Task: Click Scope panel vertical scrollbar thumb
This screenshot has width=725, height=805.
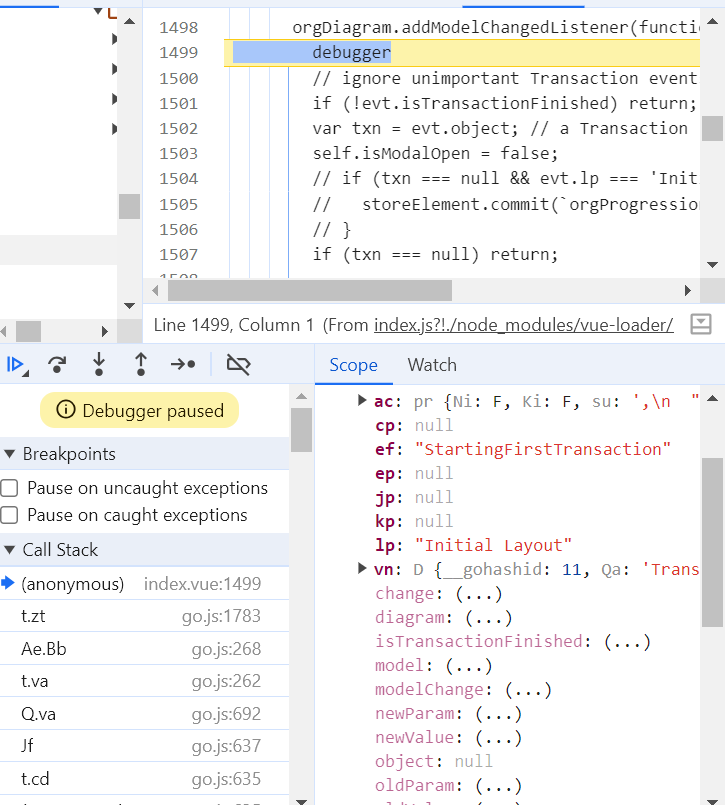Action: point(712,542)
